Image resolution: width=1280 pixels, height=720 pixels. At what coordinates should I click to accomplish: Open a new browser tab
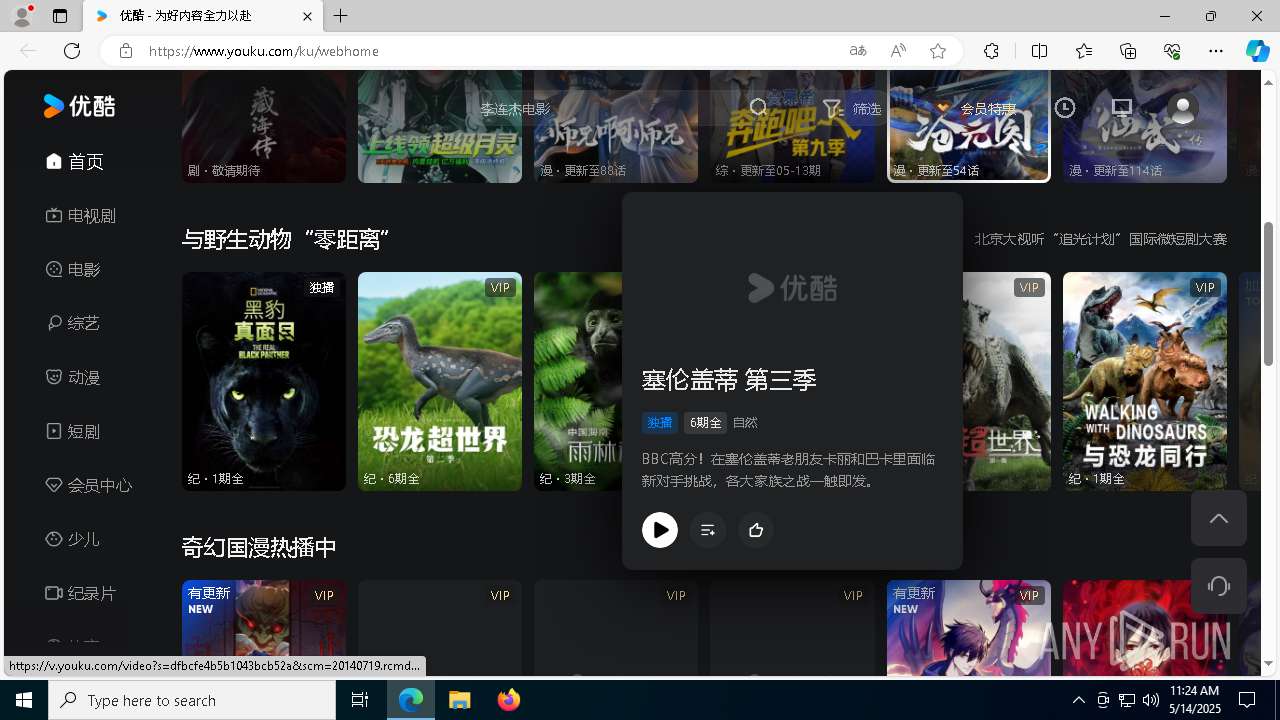point(341,16)
